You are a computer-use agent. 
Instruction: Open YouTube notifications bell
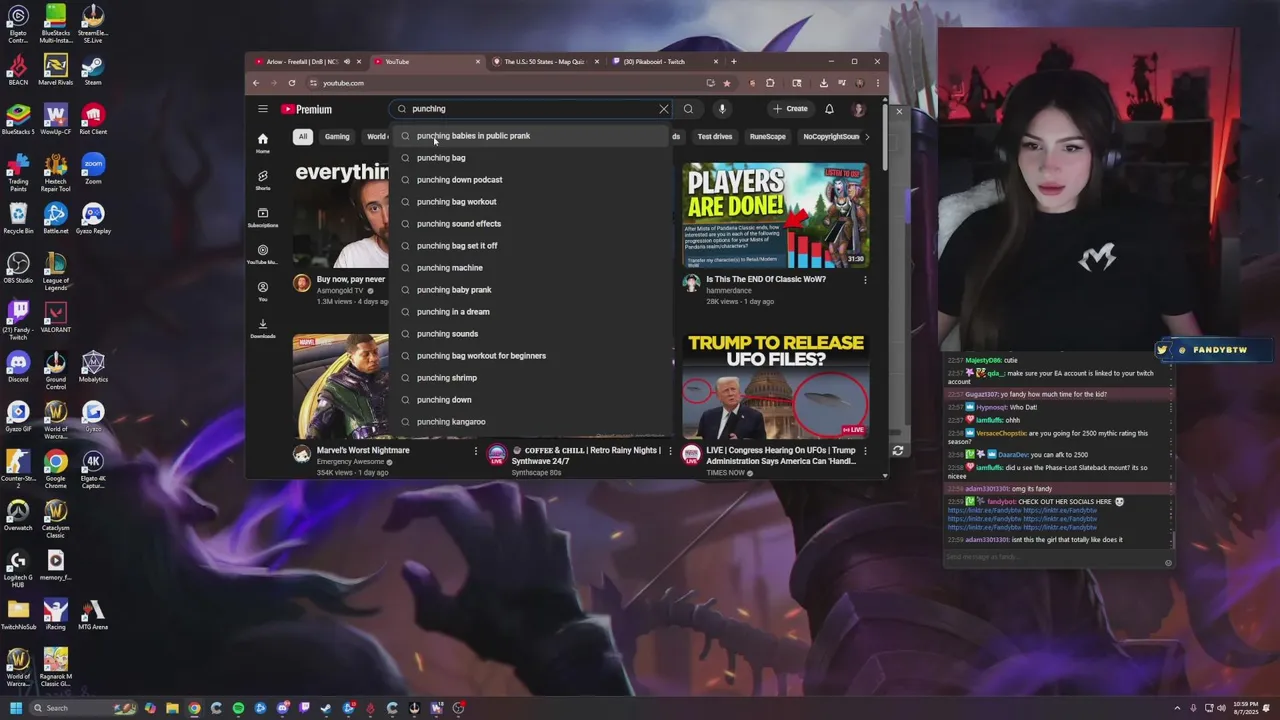coord(829,109)
